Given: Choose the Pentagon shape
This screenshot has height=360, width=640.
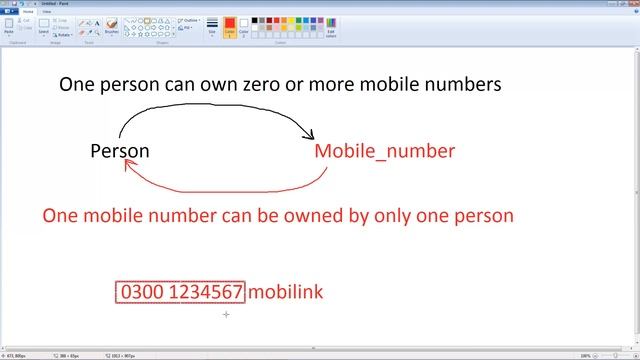Looking at the screenshot, I should point(140,28).
